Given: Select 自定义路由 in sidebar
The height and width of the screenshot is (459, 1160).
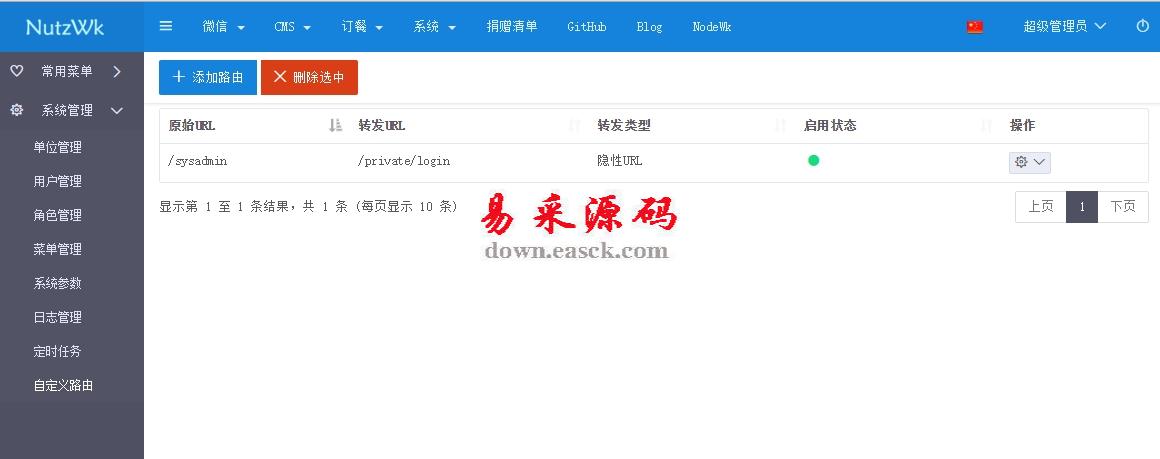Looking at the screenshot, I should coord(63,385).
